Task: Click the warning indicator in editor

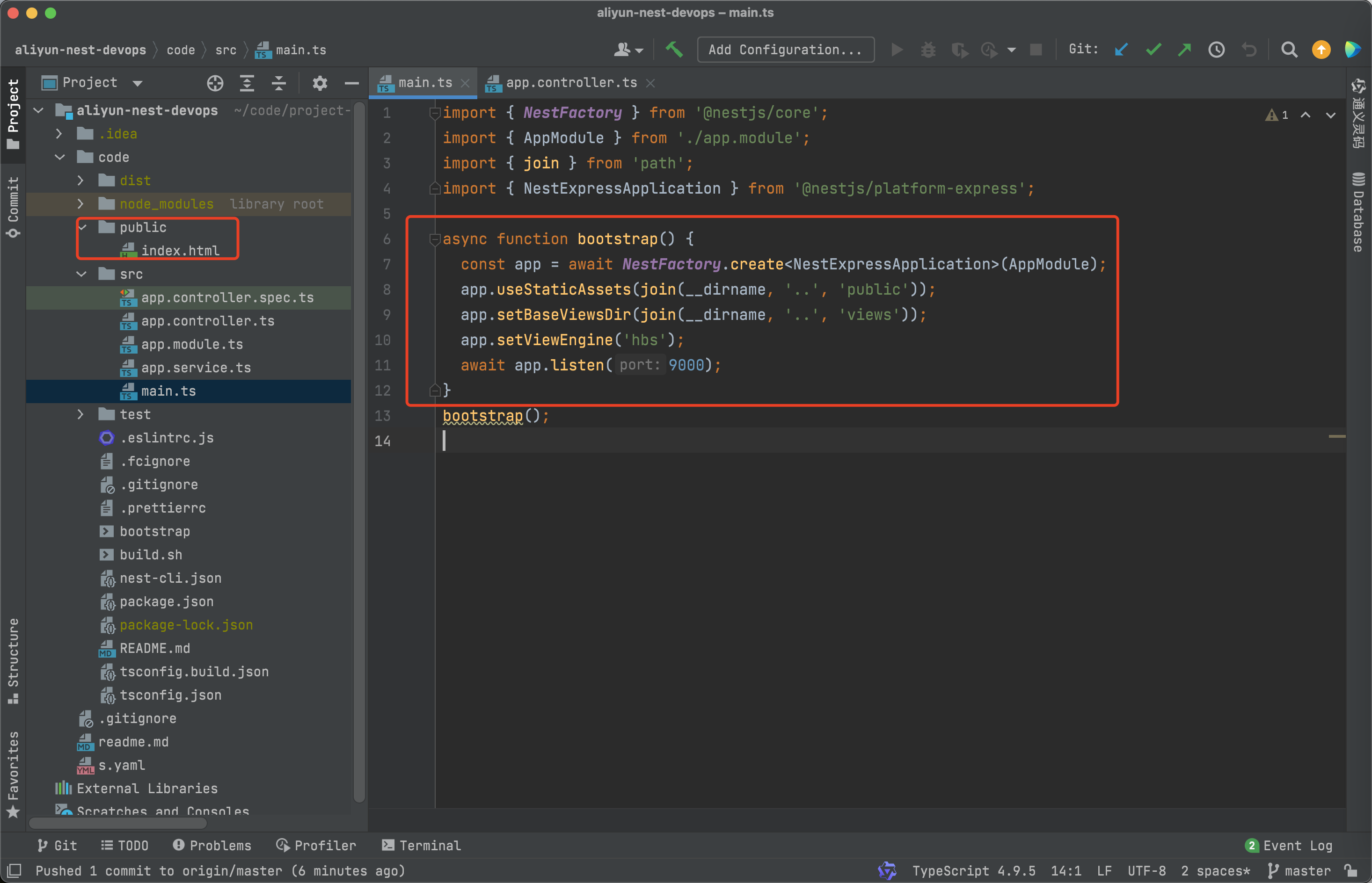Action: pos(1277,115)
